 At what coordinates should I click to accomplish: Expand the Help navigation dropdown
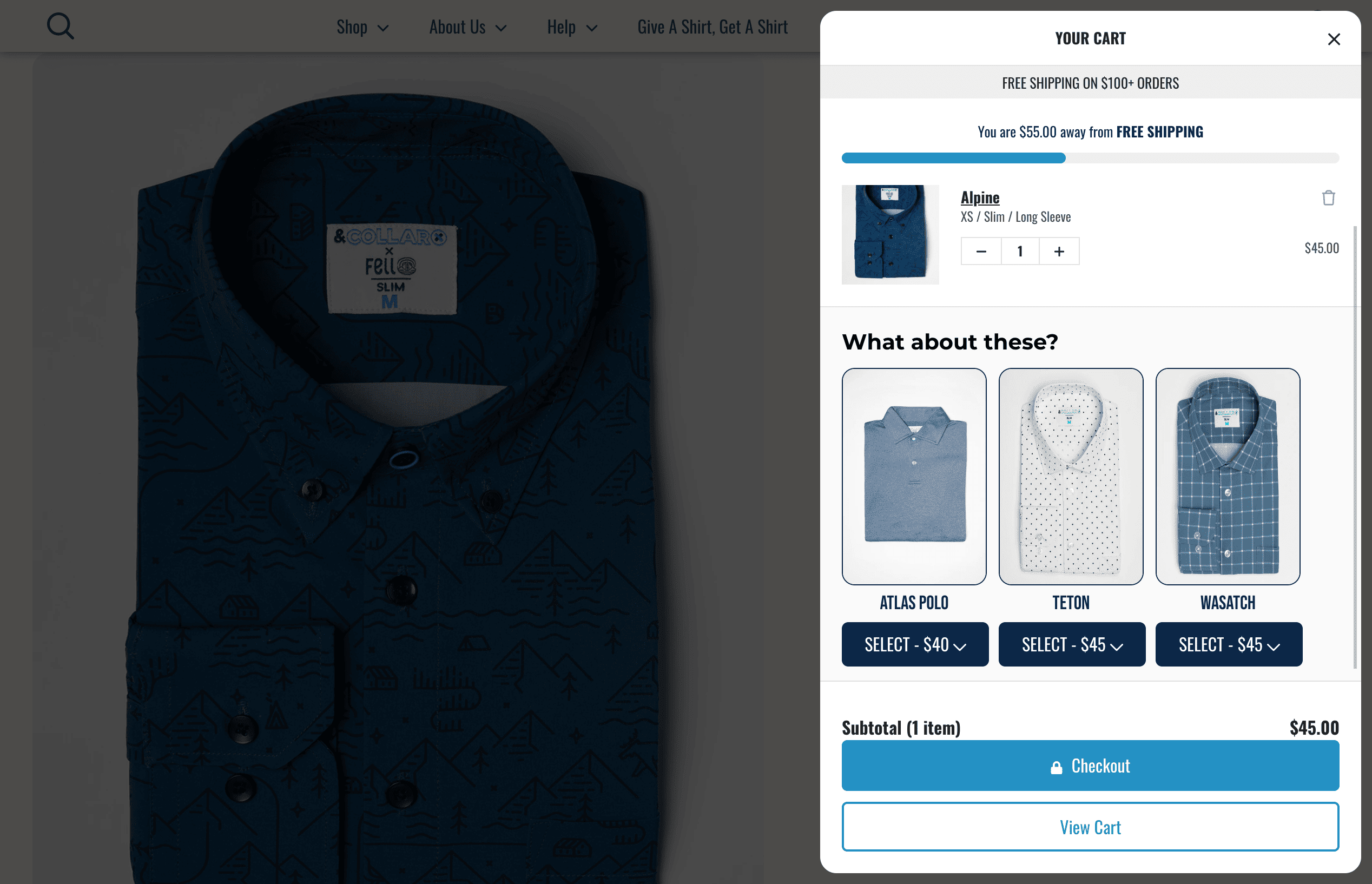(572, 26)
